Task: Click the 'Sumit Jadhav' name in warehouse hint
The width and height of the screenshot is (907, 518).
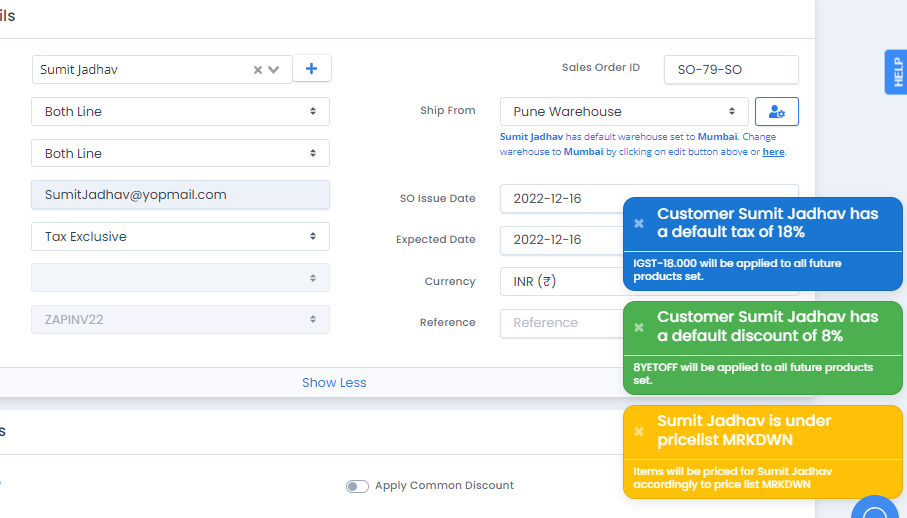Action: pos(531,137)
